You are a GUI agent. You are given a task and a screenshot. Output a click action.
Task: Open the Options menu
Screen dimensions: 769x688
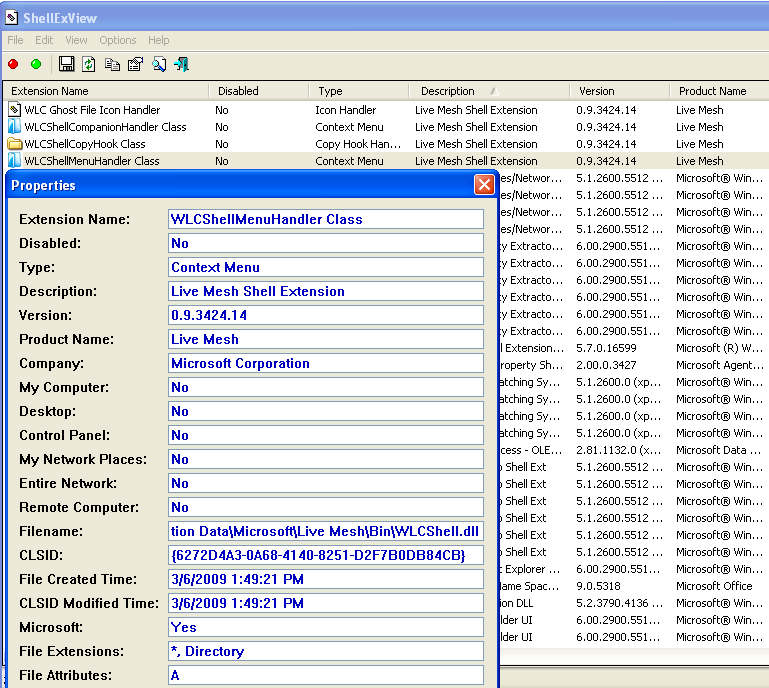click(118, 40)
